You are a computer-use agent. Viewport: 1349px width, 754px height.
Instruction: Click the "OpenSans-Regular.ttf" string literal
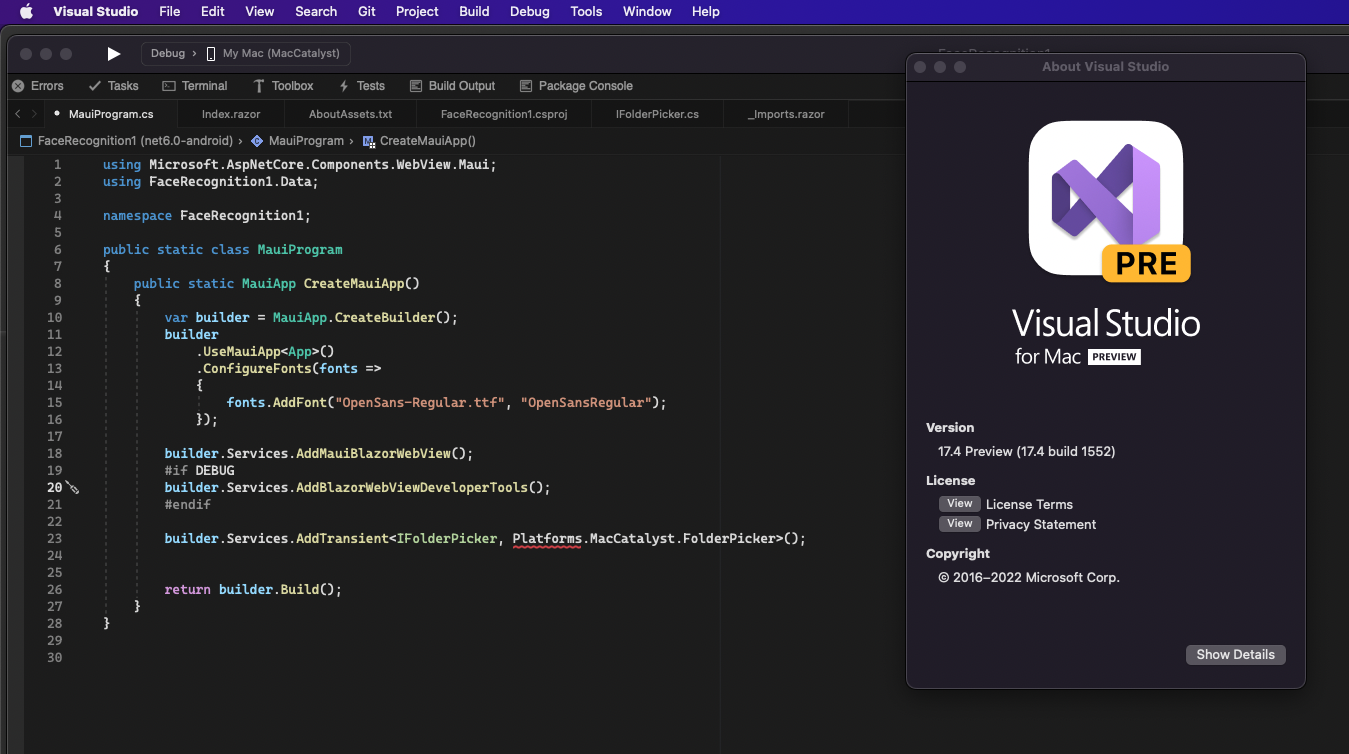(x=420, y=403)
